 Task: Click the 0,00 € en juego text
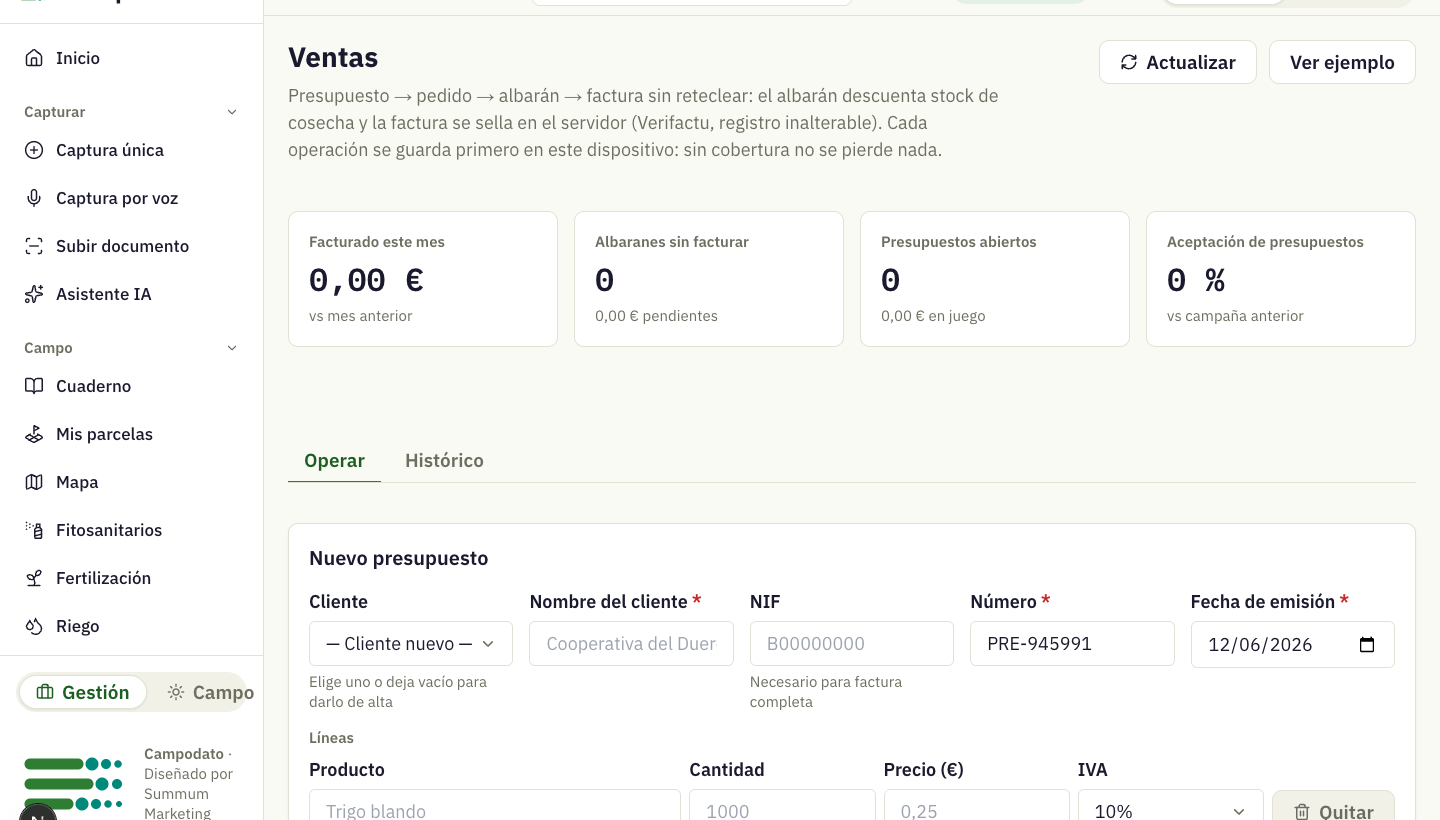(933, 316)
